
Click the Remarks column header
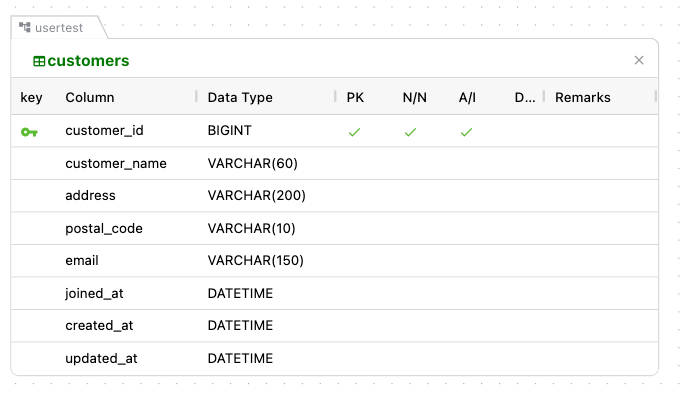coord(583,97)
